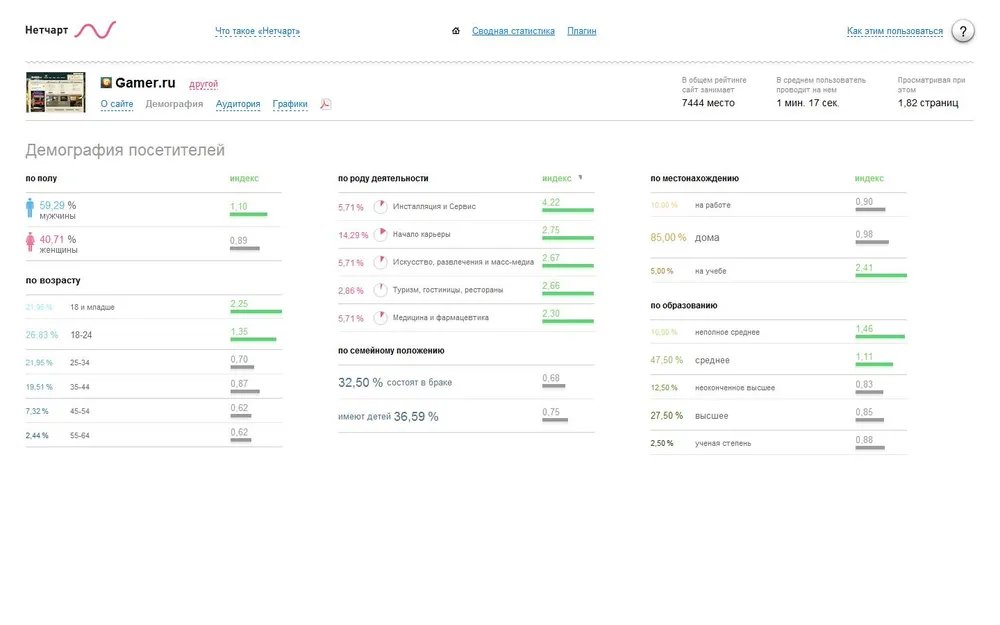Click the pie icon next to Инсталляция и Сервис
Viewport: 1000px width, 625px height.
coord(380,207)
